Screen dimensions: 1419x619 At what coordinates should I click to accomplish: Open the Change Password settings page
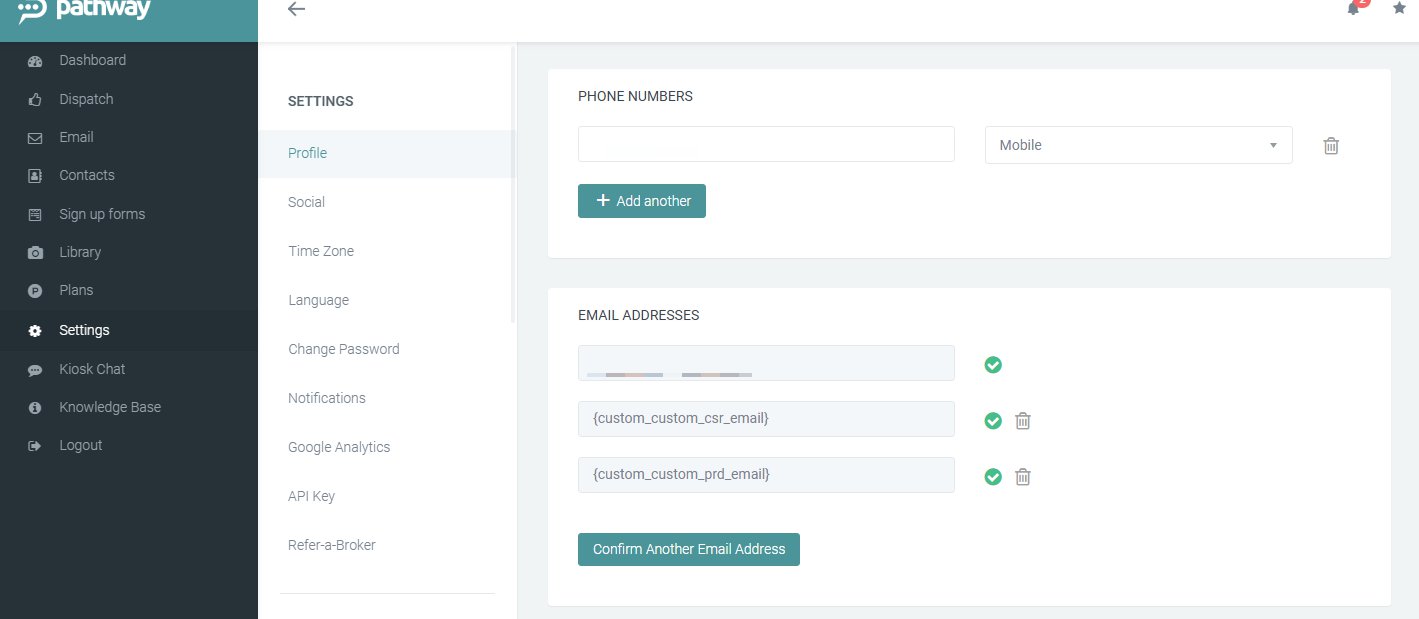[x=343, y=349]
